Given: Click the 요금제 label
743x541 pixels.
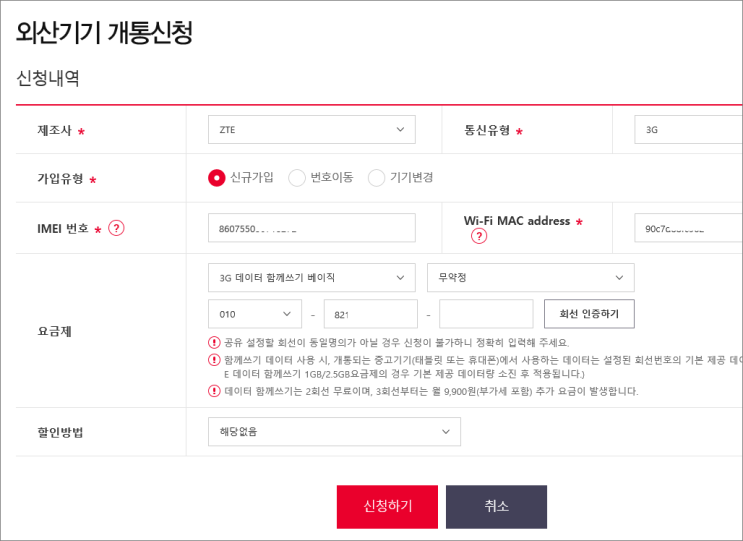Looking at the screenshot, I should pyautogui.click(x=54, y=331).
